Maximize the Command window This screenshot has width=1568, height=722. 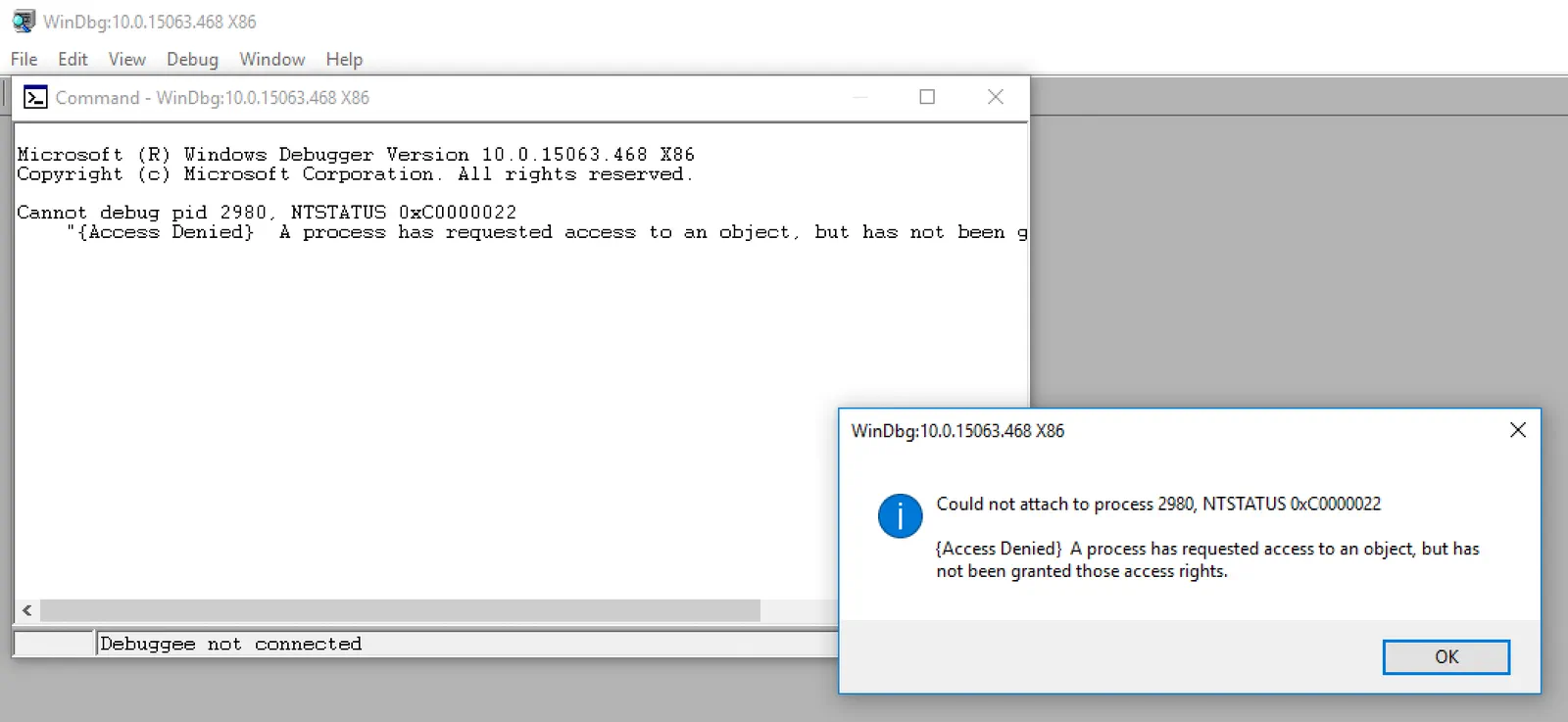(x=927, y=97)
